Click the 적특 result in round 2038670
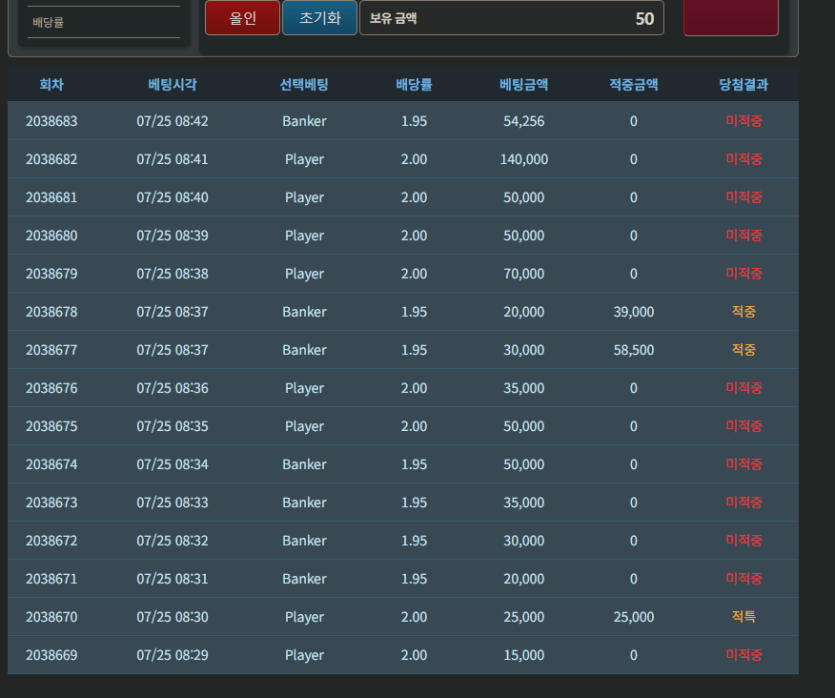Image resolution: width=835 pixels, height=698 pixels. click(743, 617)
